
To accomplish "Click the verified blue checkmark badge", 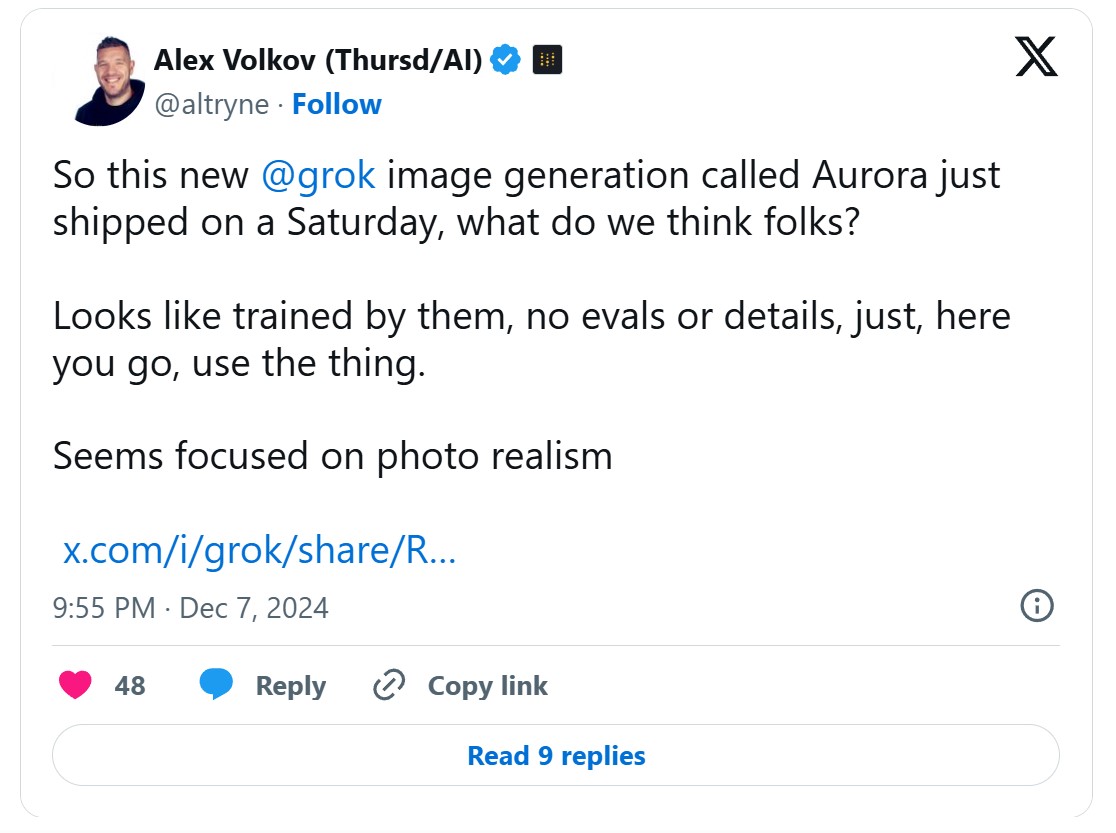I will click(x=505, y=58).
